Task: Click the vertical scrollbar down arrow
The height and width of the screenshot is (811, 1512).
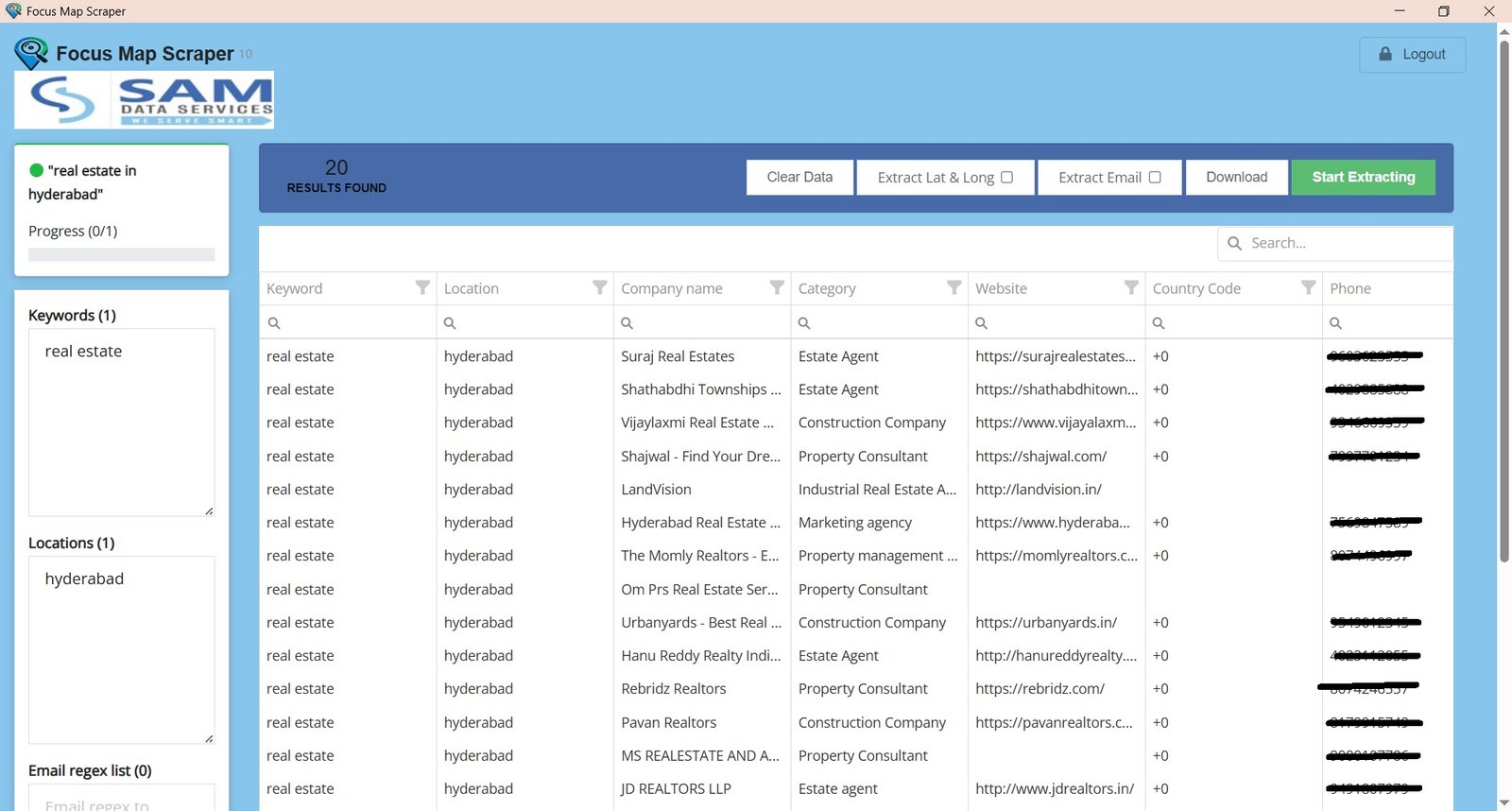Action: [x=1504, y=802]
